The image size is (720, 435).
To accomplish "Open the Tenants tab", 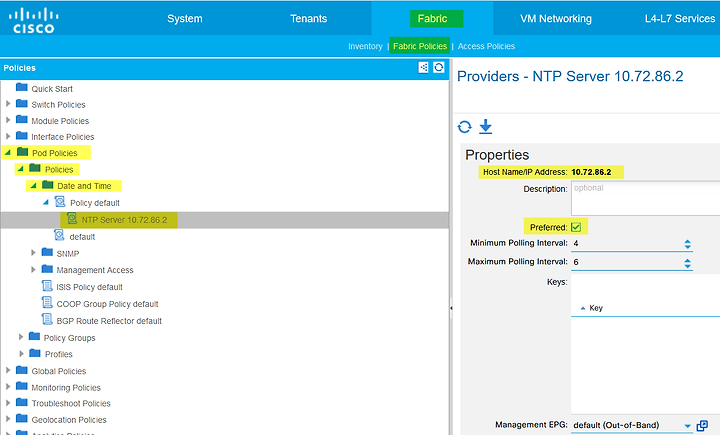I will click(309, 18).
